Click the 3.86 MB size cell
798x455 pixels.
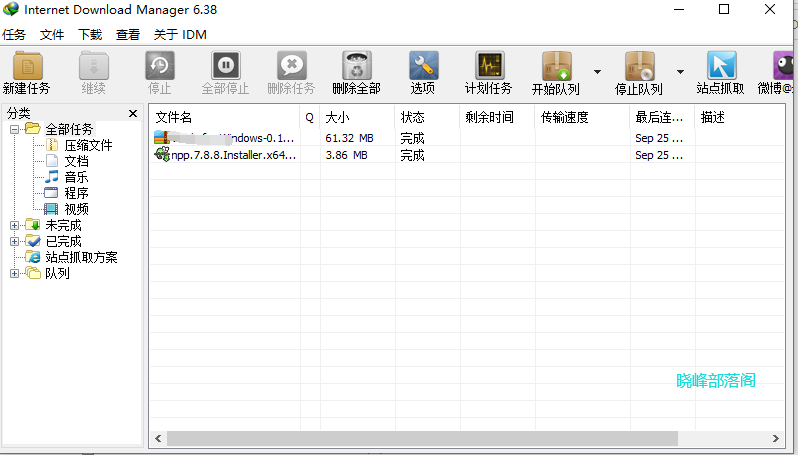(347, 155)
